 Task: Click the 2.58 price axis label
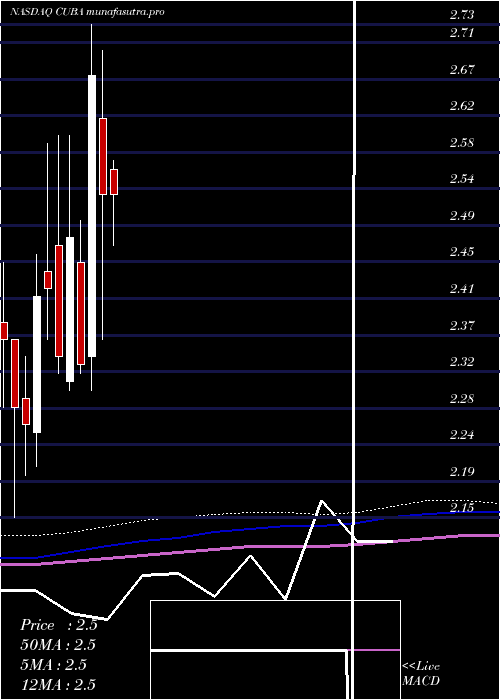point(462,143)
